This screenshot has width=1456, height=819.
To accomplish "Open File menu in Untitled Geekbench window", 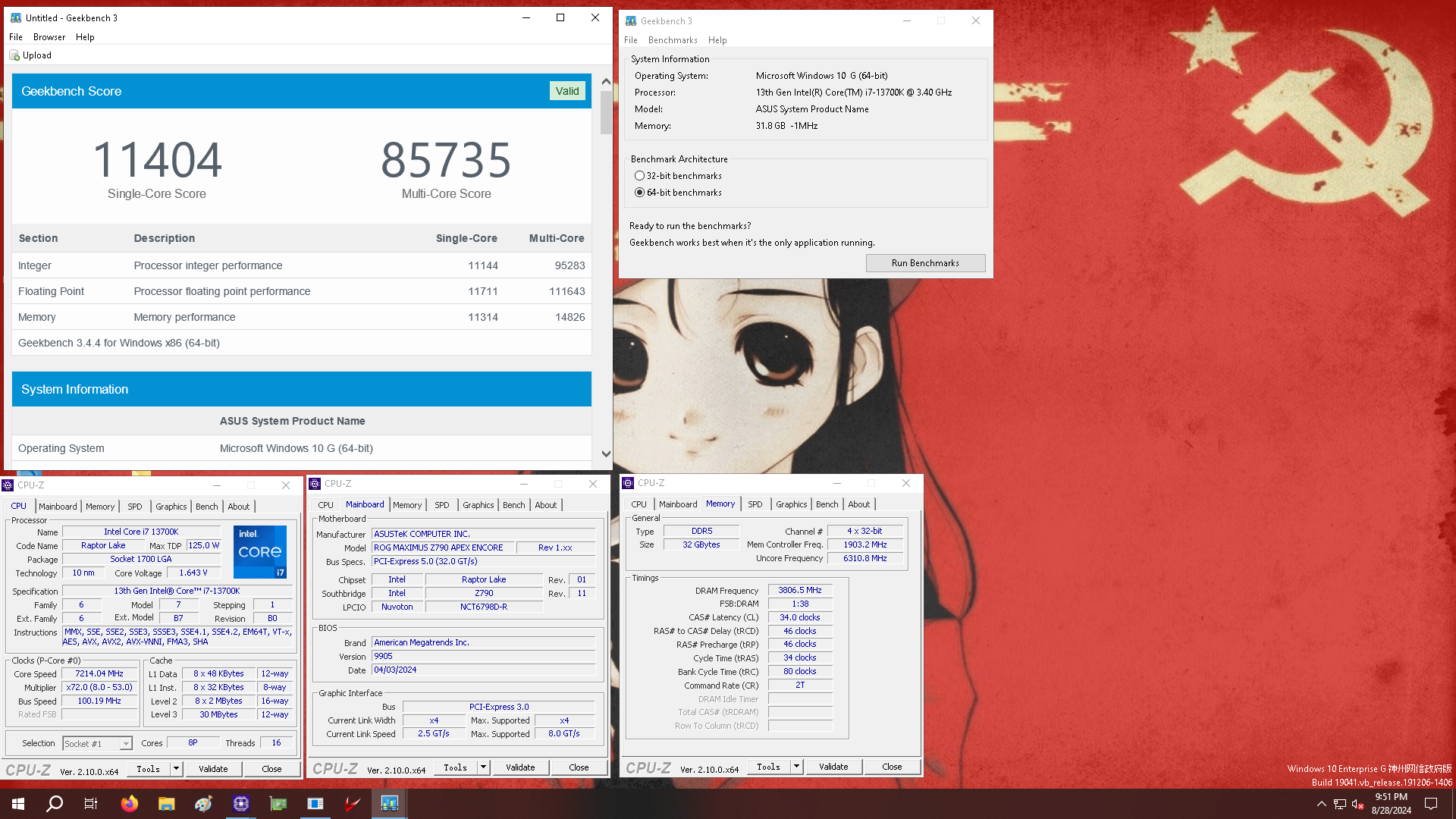I will click(x=16, y=37).
